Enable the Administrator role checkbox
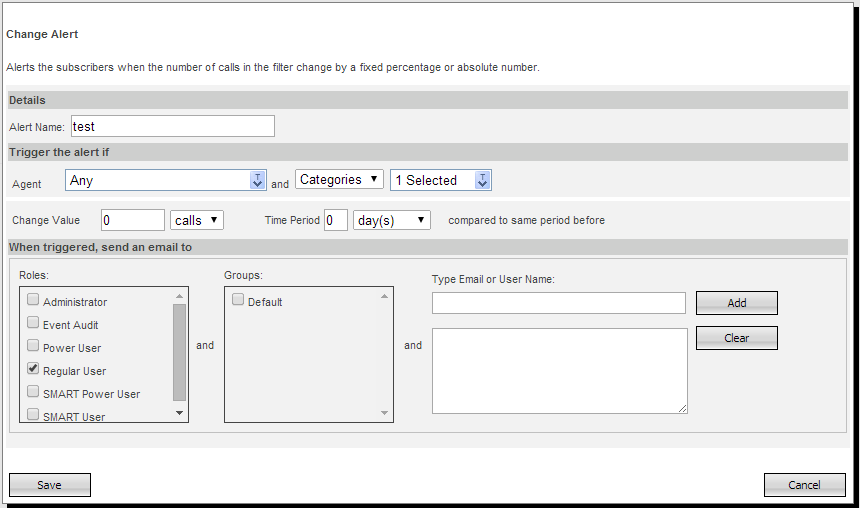Screen dimensions: 860x508 point(33,300)
